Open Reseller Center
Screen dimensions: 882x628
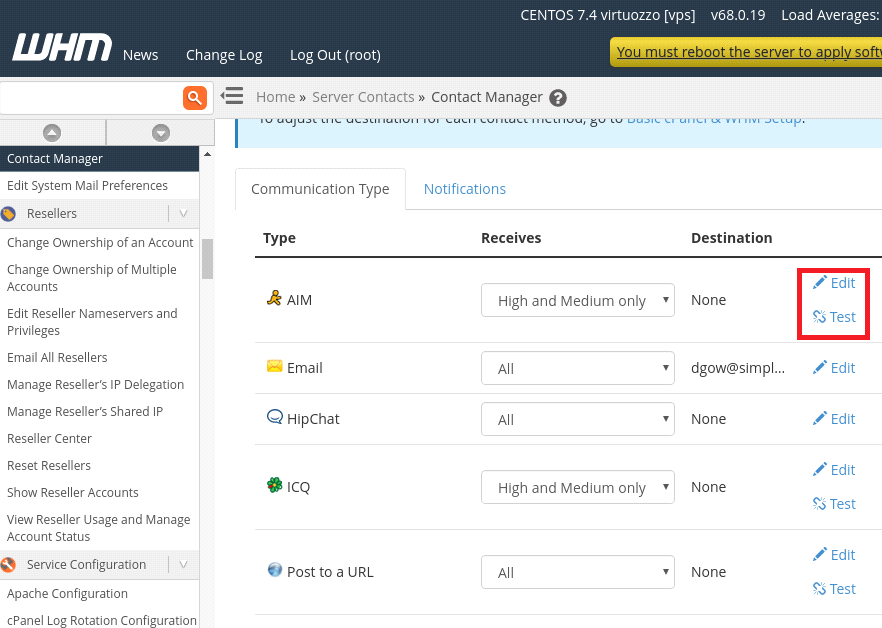[49, 438]
